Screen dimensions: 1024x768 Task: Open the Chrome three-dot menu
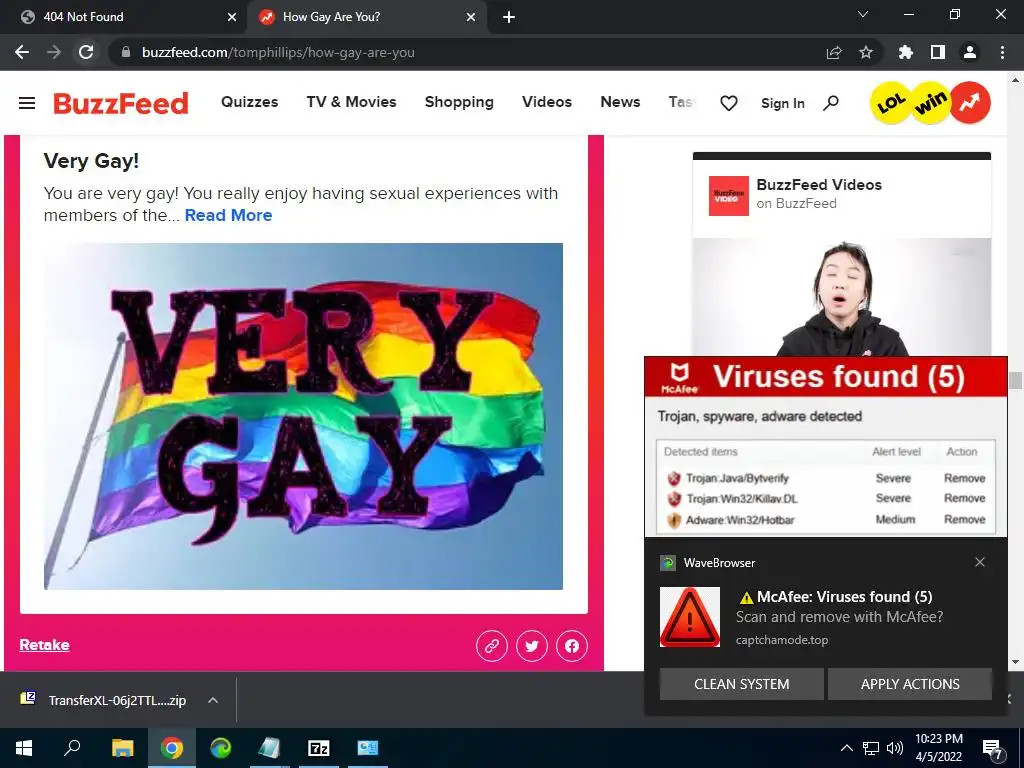1002,52
